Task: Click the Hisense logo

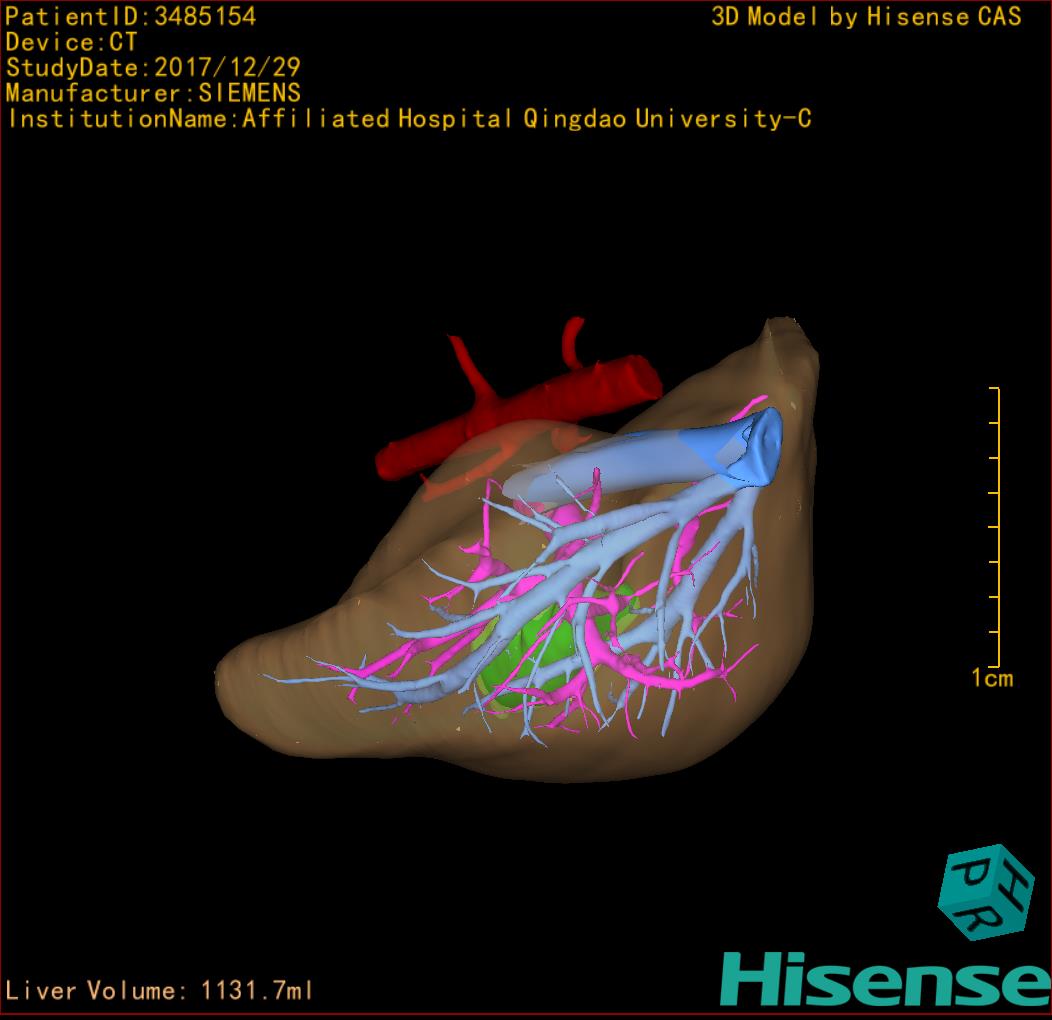Action: [x=886, y=979]
